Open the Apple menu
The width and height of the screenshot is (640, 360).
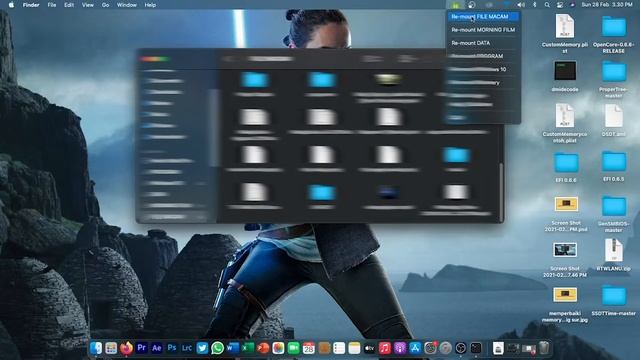click(x=11, y=5)
